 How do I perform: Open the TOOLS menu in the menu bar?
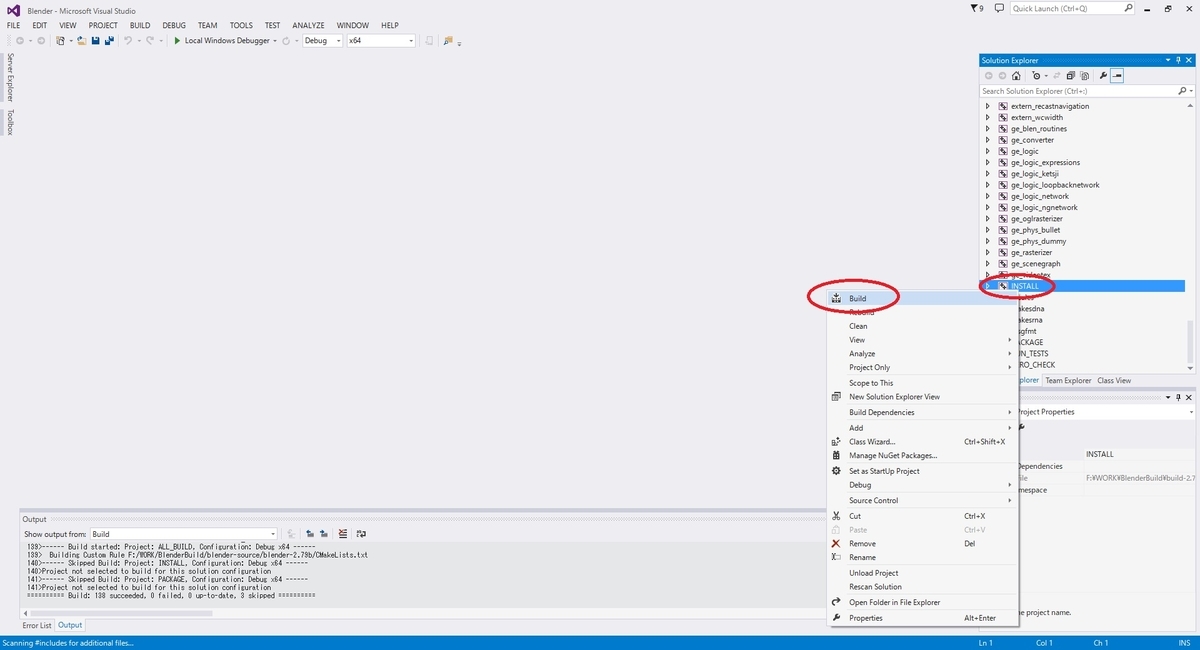[241, 25]
